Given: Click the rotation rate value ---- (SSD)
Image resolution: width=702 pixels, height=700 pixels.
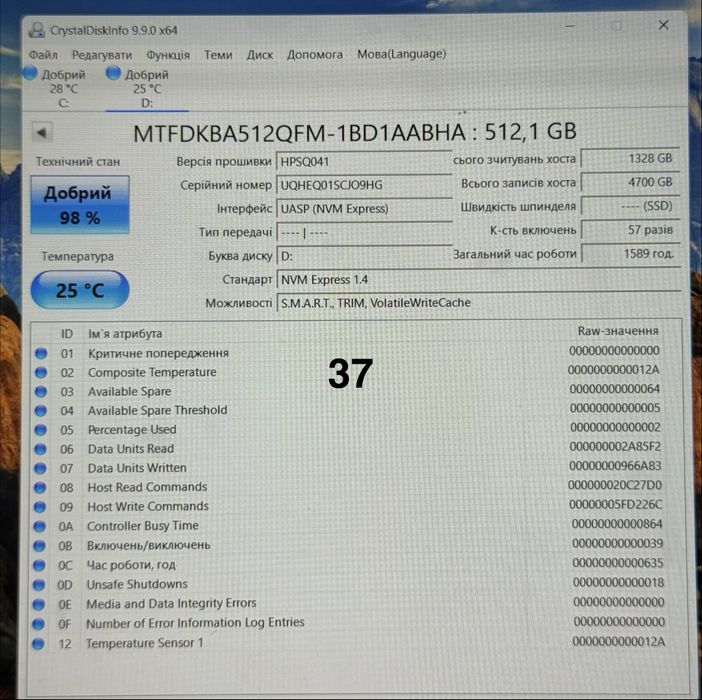Looking at the screenshot, I should 630,206.
